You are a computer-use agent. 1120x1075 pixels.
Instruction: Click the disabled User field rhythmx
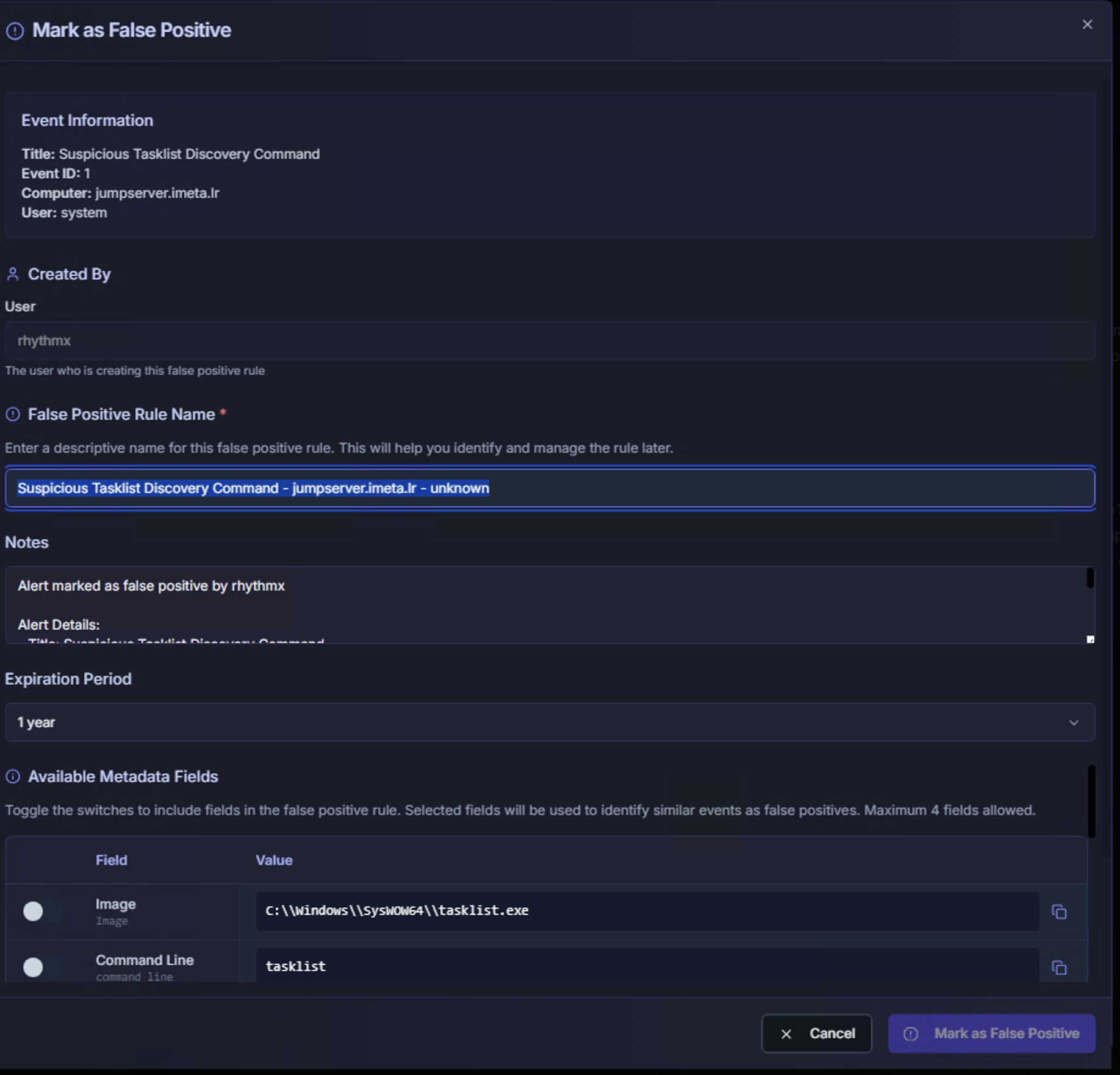(549, 340)
